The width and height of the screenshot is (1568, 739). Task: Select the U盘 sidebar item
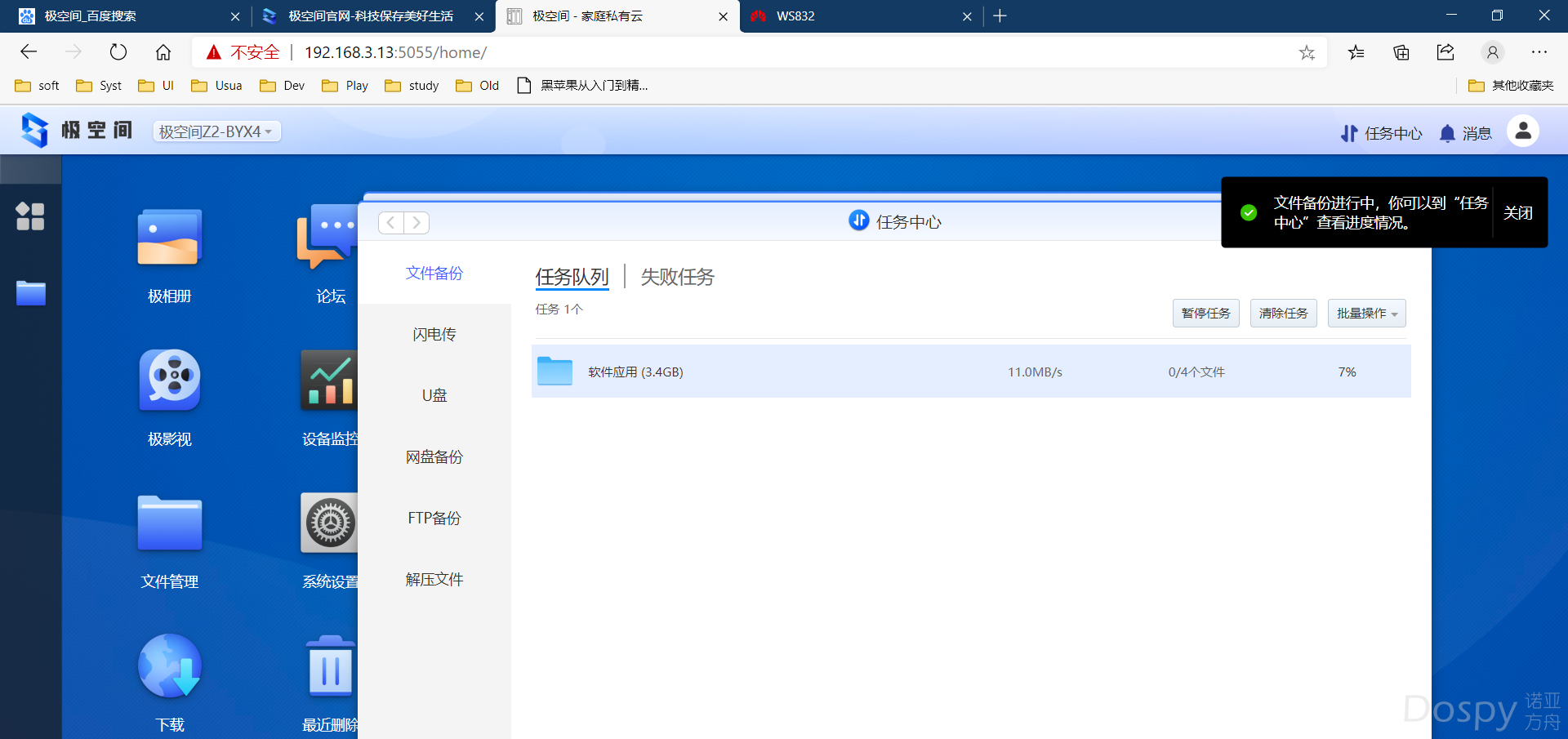click(434, 395)
